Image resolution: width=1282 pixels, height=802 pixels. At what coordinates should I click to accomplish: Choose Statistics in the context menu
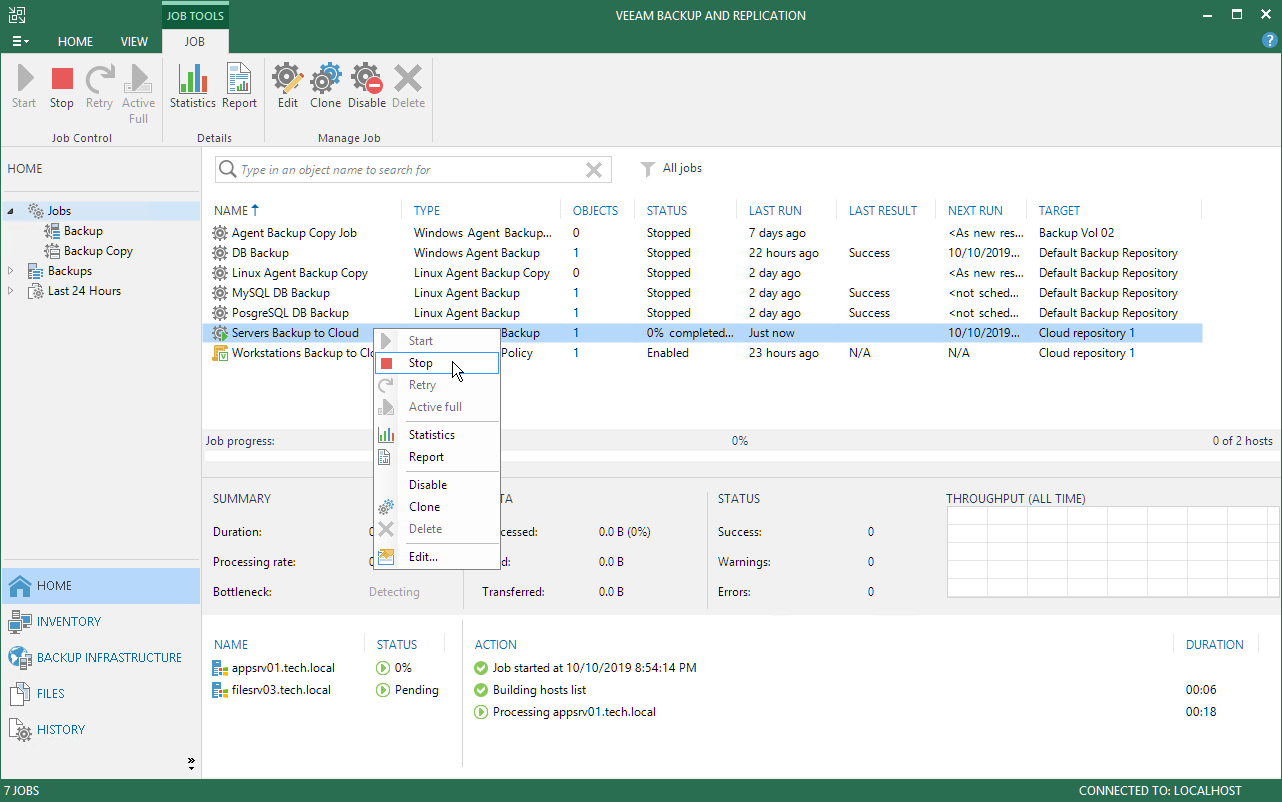pos(431,435)
